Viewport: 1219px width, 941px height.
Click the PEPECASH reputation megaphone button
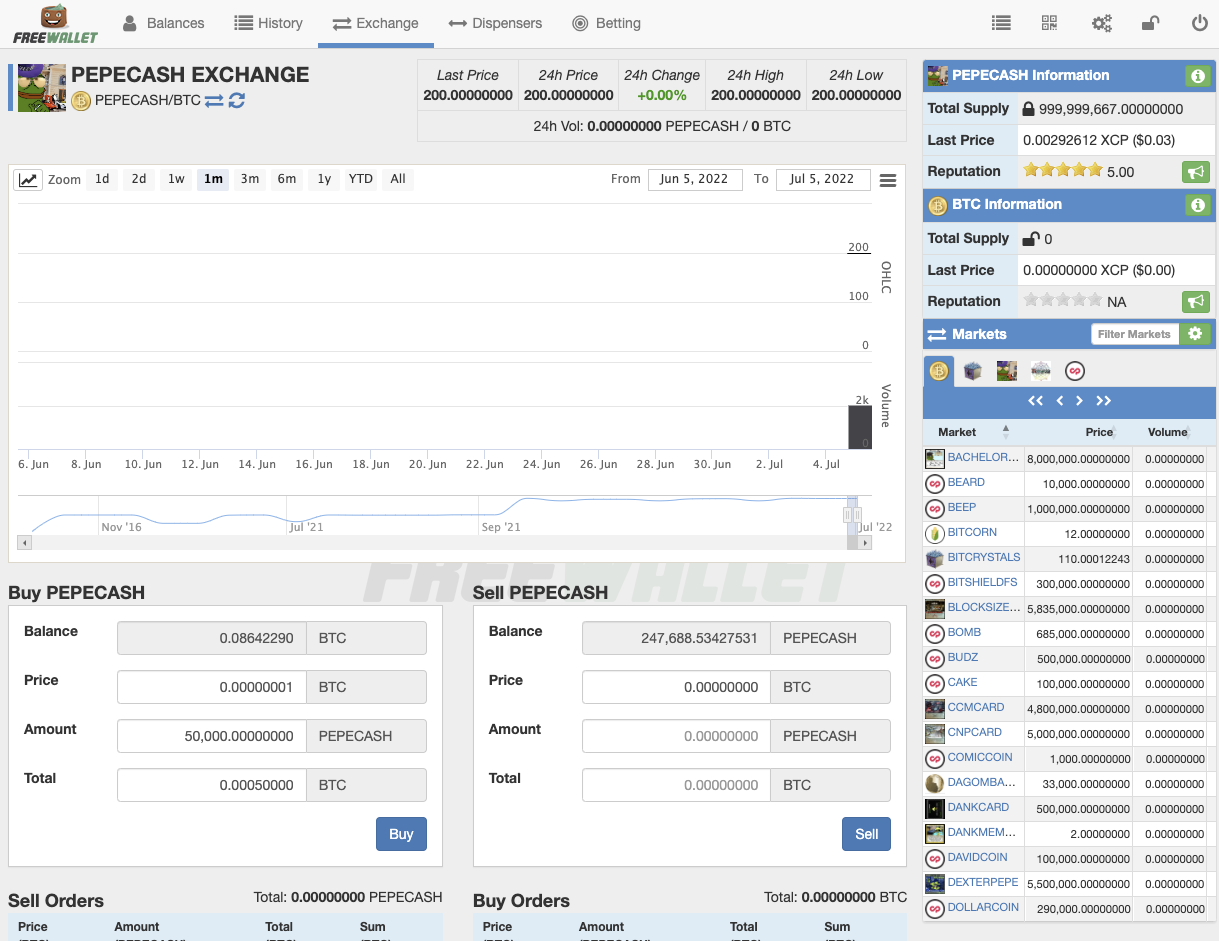(1194, 172)
